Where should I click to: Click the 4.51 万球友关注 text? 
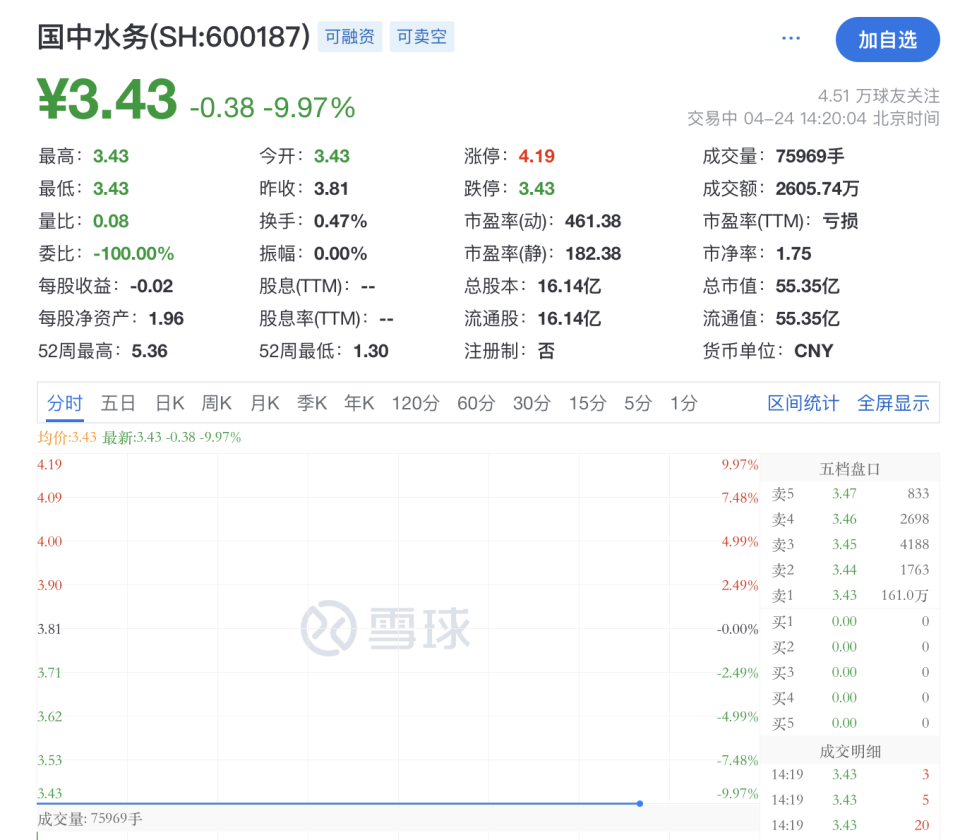pos(879,96)
